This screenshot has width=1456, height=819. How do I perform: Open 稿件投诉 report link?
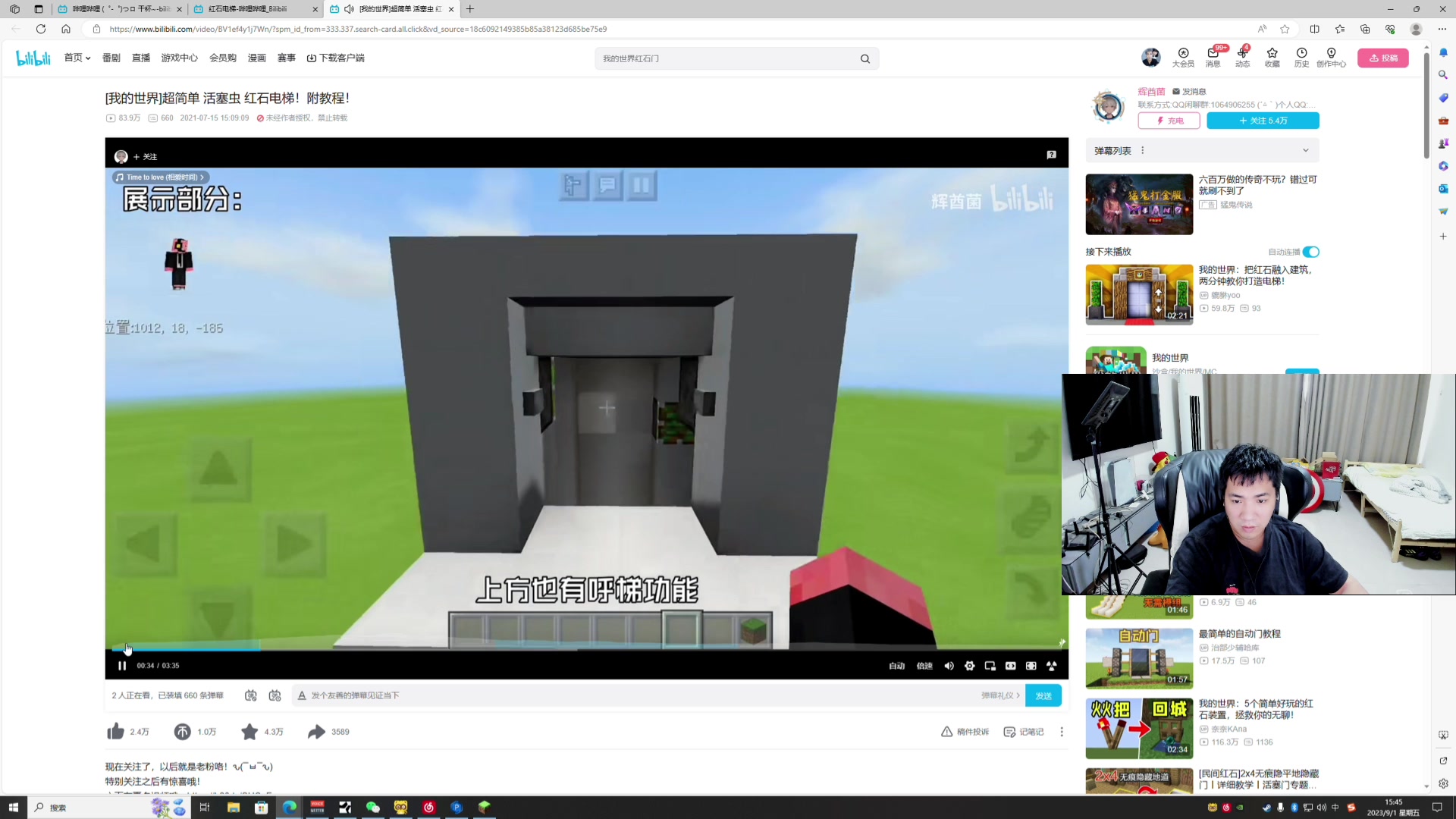click(965, 732)
